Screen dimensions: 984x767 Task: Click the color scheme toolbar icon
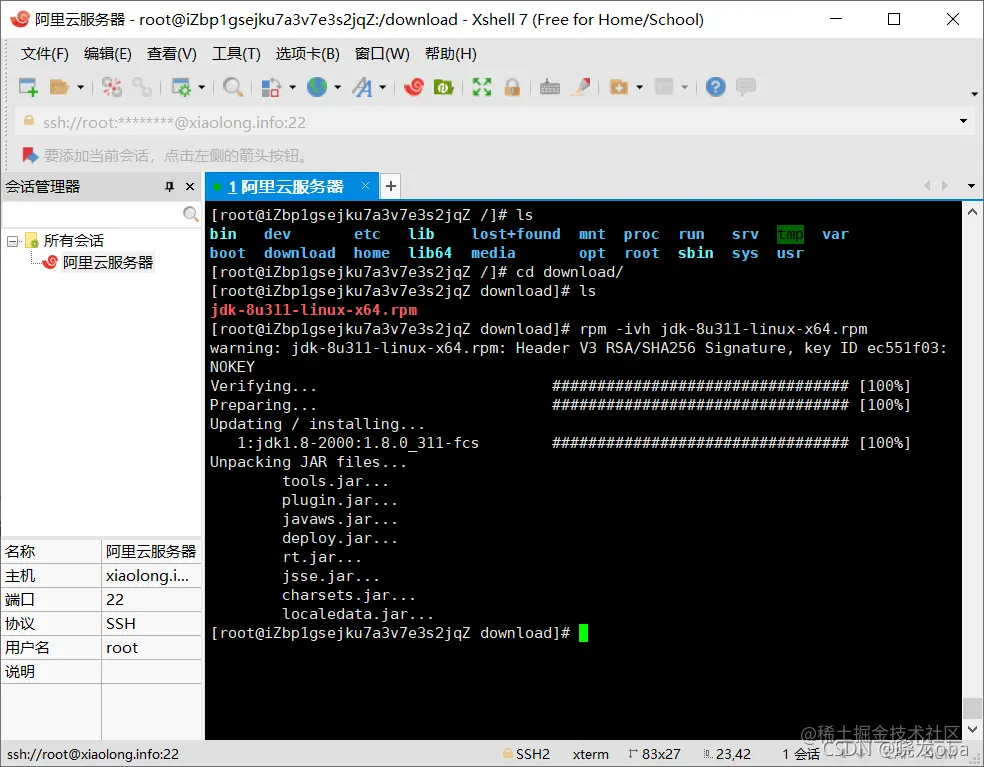[x=271, y=87]
